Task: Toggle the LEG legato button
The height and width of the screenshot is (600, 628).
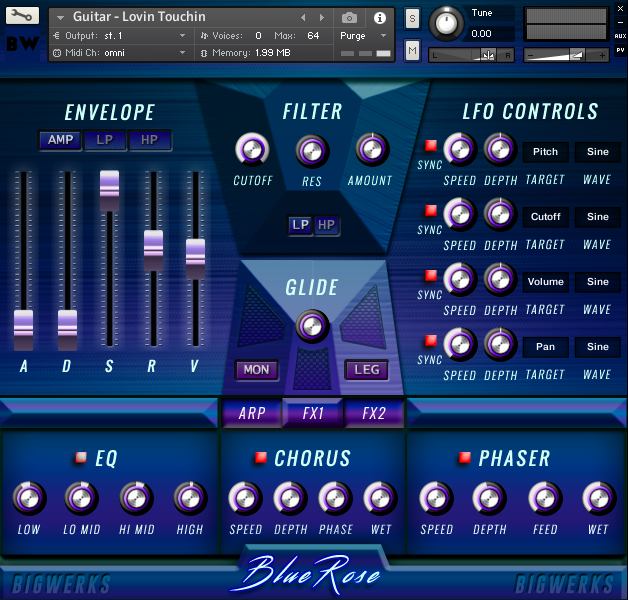Action: [366, 369]
